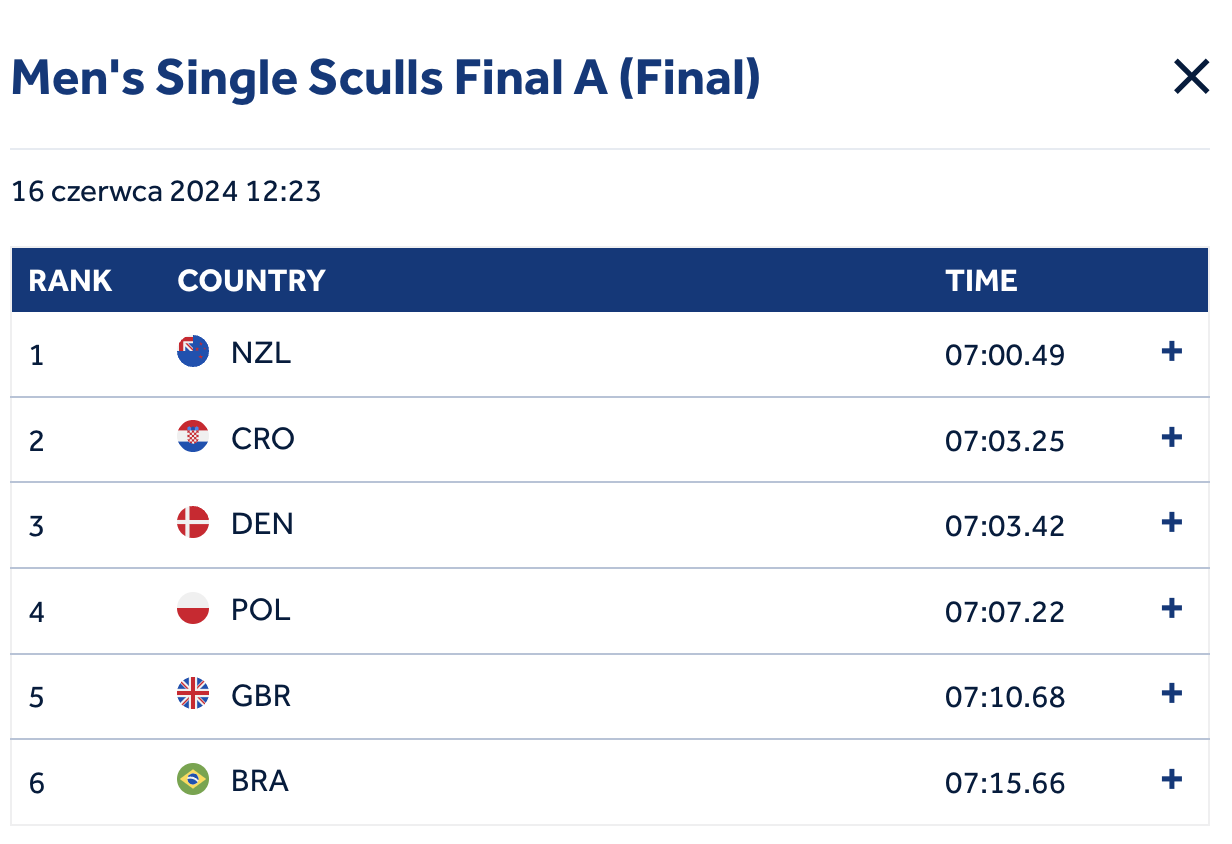Click the winning time 07:00.49
1232x844 pixels.
[1005, 355]
